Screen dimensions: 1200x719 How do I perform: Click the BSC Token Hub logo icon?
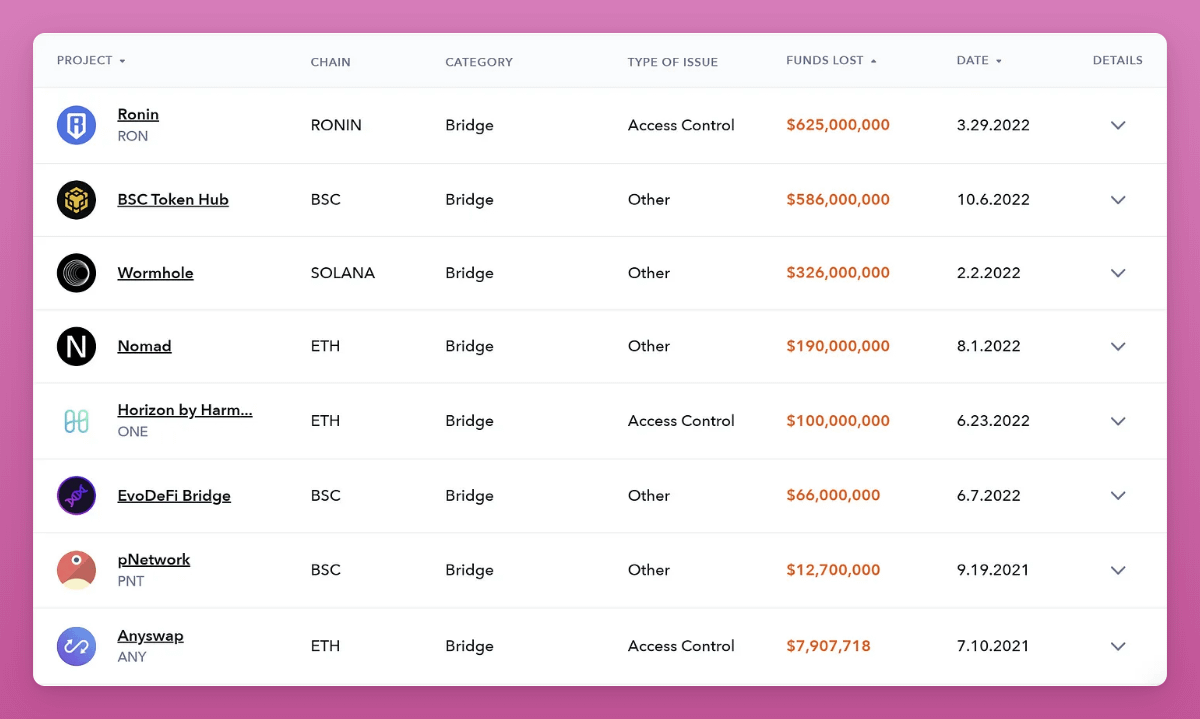pos(76,200)
